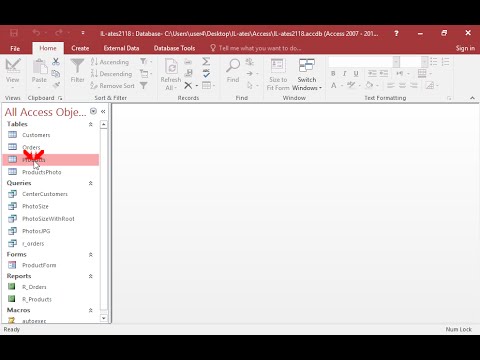Click the Delete record X icon
480x360 pixels.
click(188, 86)
